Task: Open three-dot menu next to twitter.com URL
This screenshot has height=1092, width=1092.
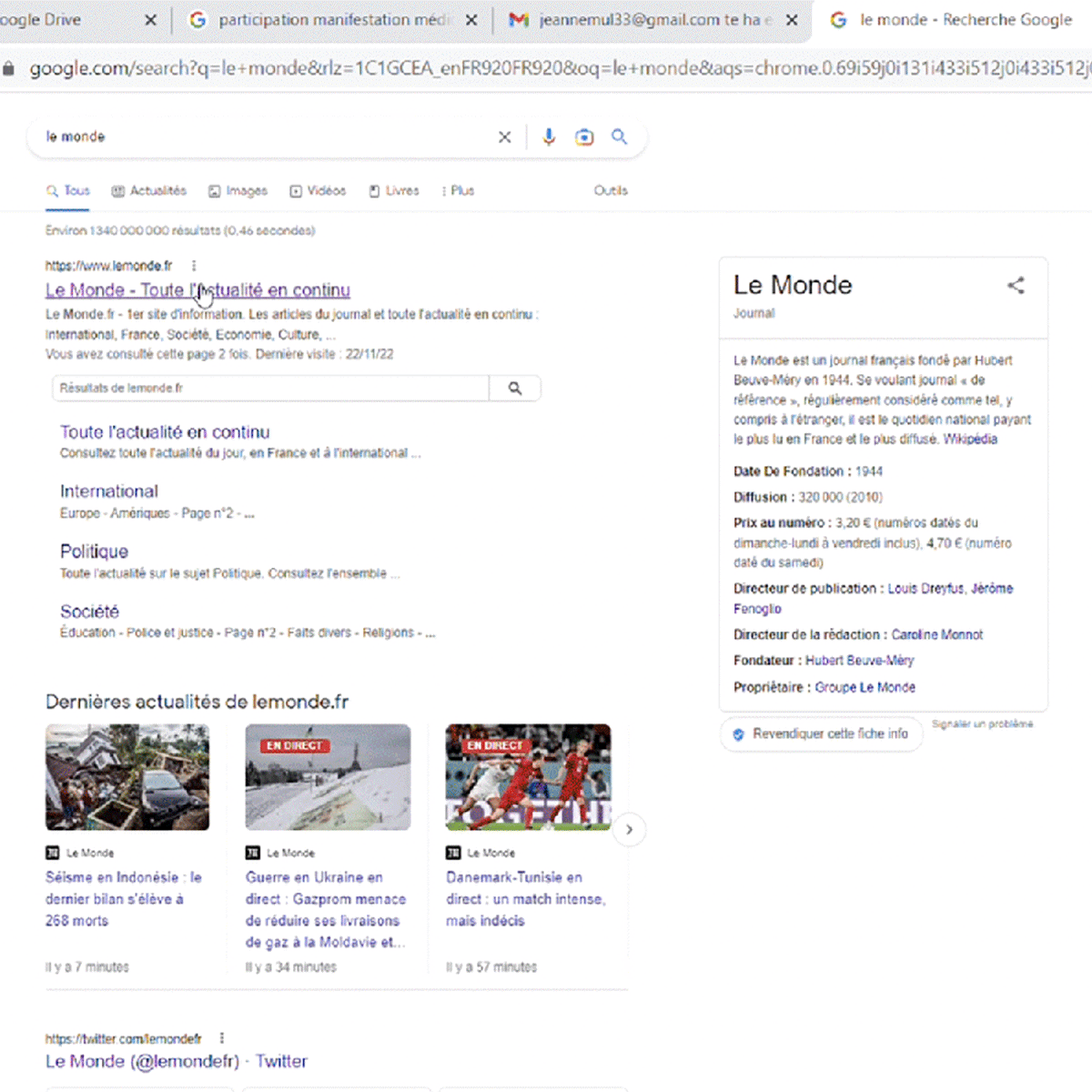Action: click(x=221, y=1038)
